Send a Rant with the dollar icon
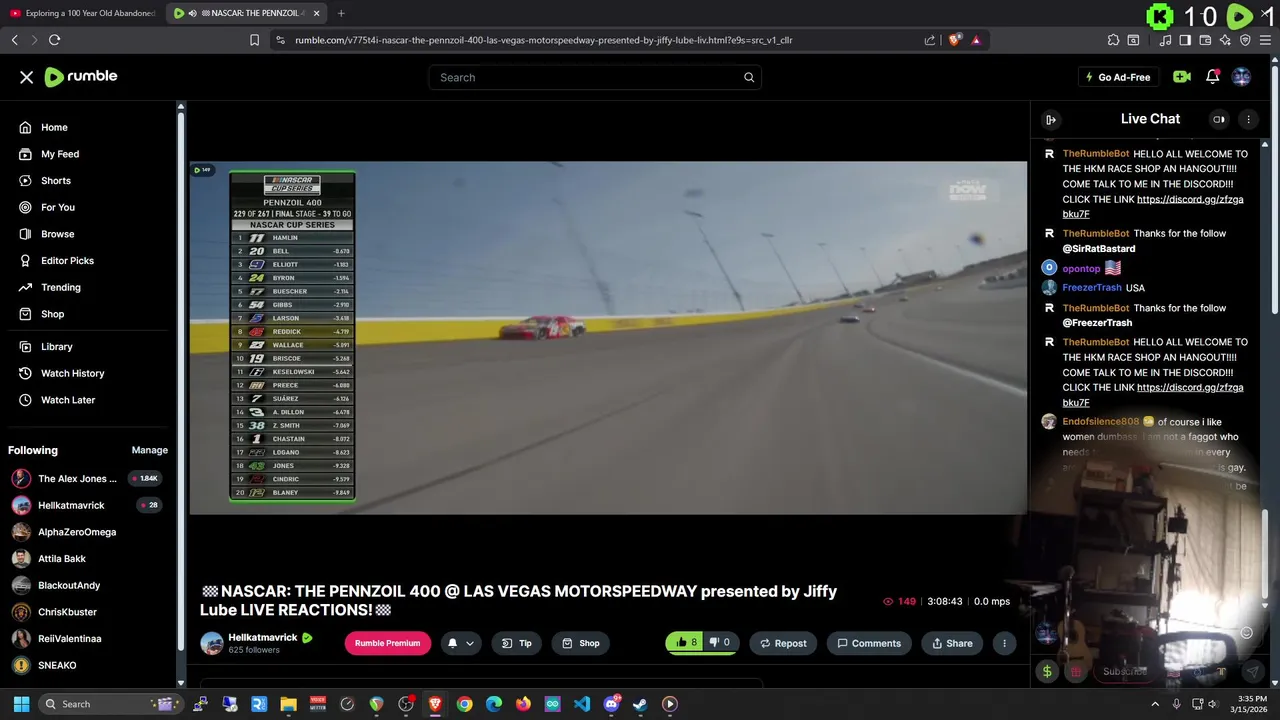This screenshot has width=1280, height=720. [1047, 671]
